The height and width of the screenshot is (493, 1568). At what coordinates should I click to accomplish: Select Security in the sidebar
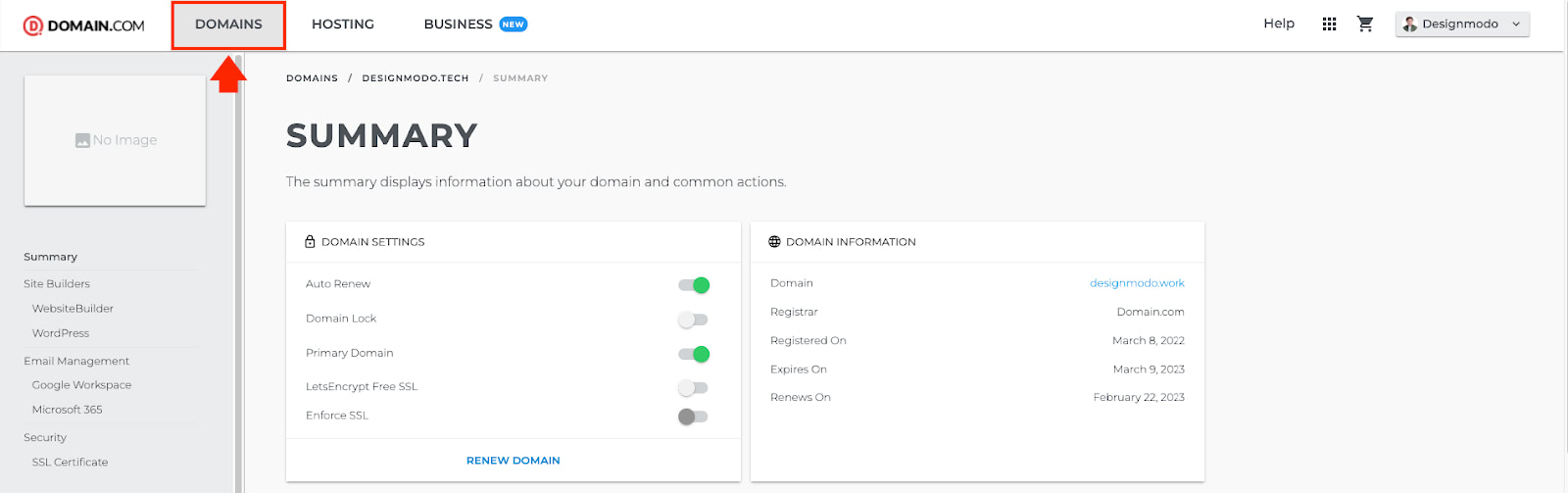click(45, 438)
